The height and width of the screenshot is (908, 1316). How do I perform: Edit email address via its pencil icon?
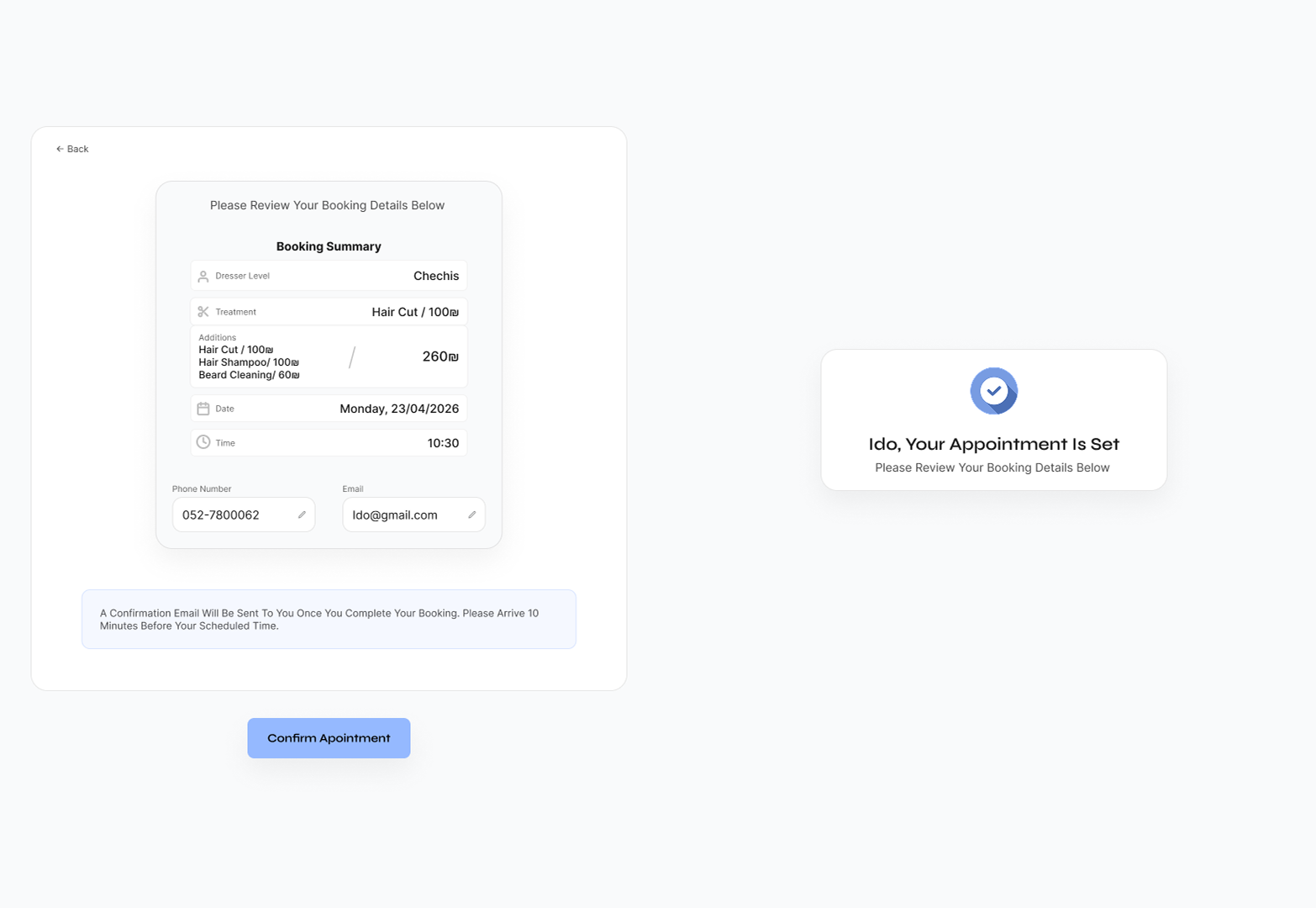(x=471, y=515)
